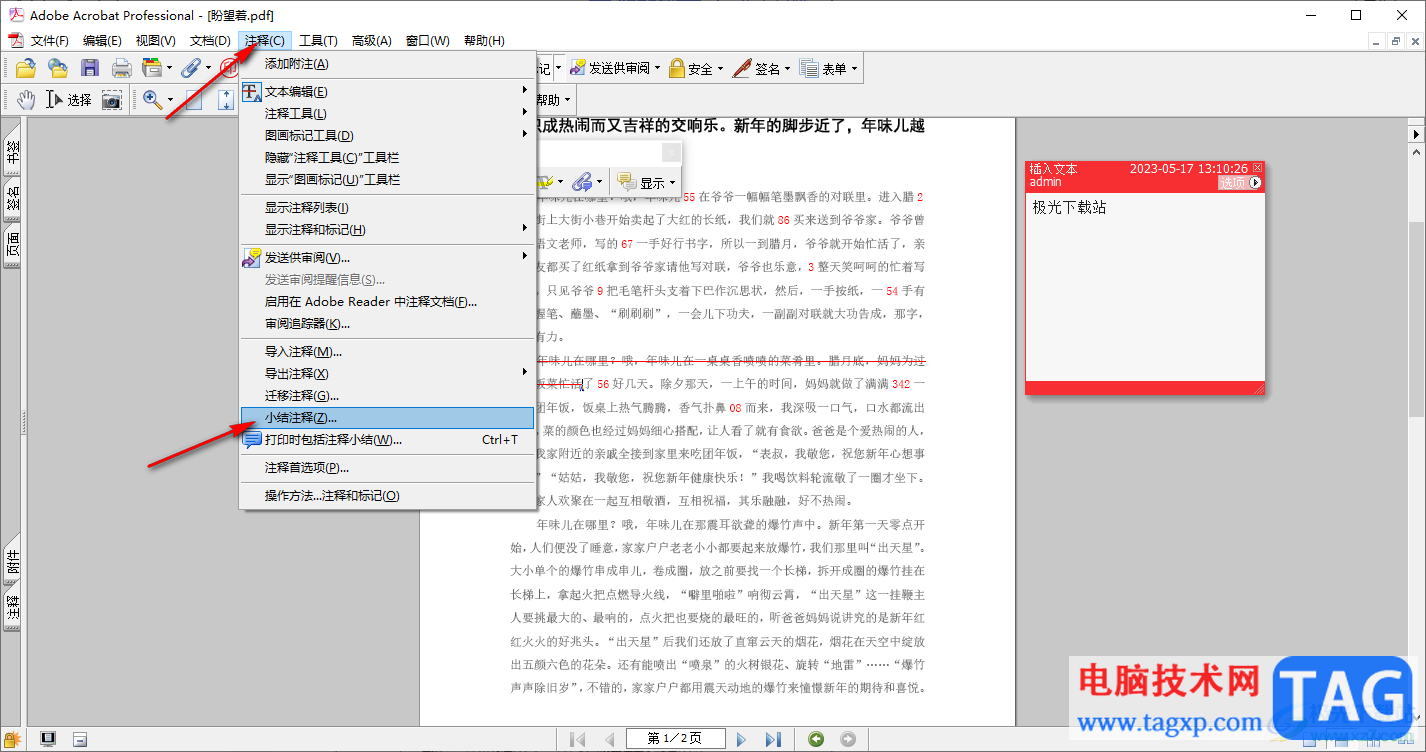
Task: Go to the previous page
Action: 609,739
